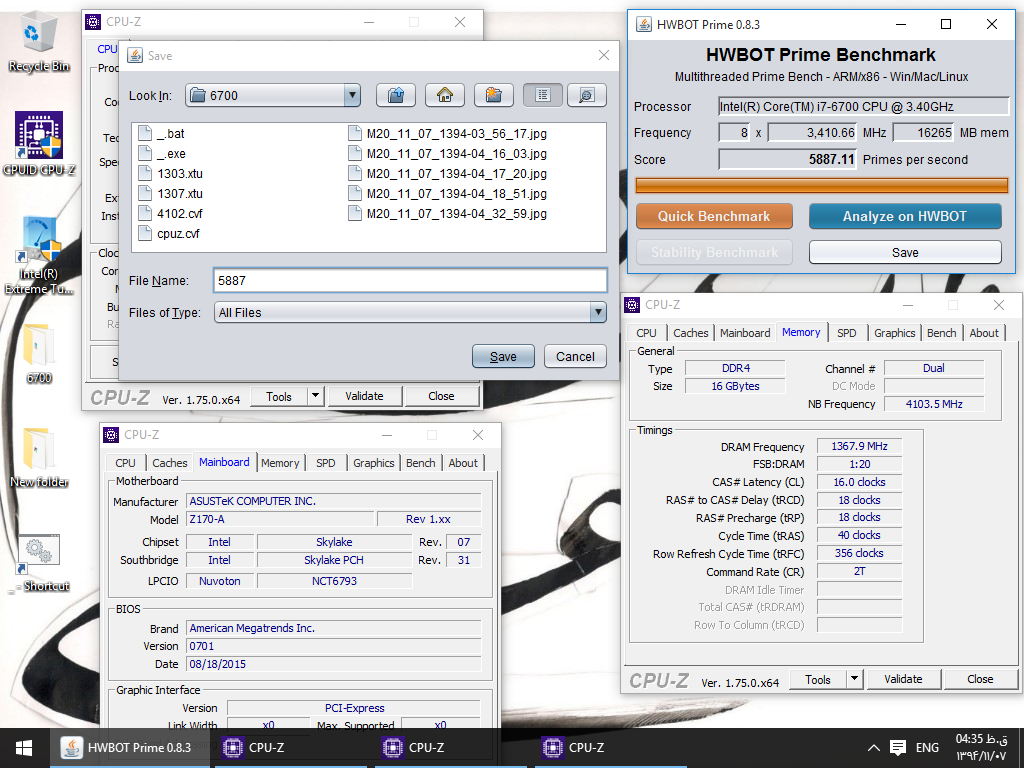Open CPUID CPU-Z desktop shortcut

coord(39,144)
